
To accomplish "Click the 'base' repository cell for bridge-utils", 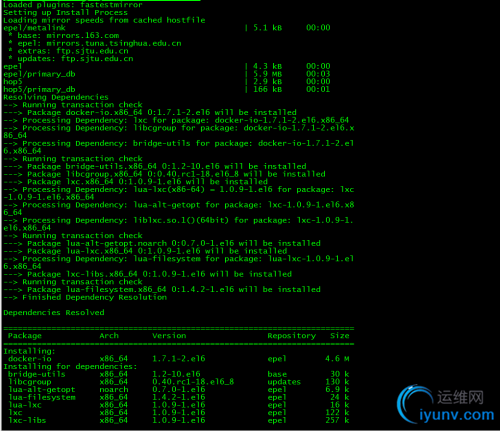I will pyautogui.click(x=277, y=374).
